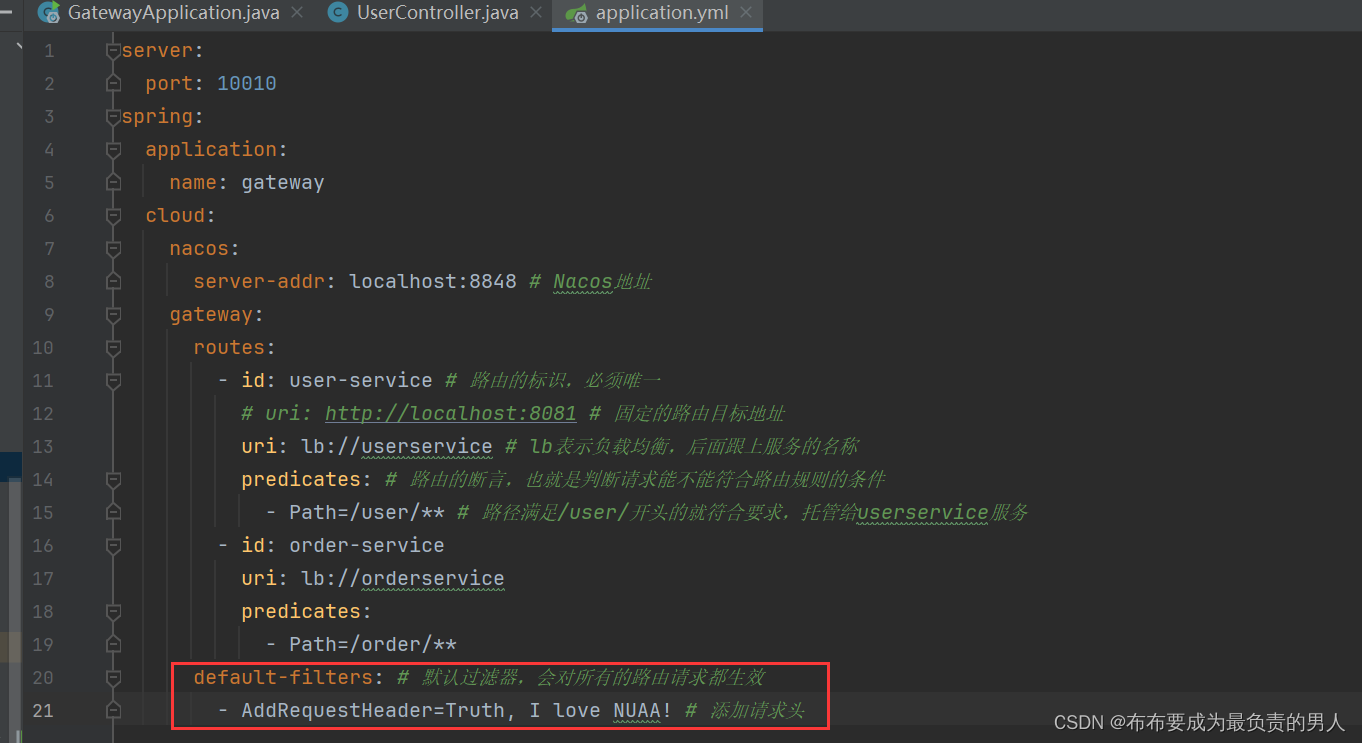Collapse the routes block on line 10
The height and width of the screenshot is (743, 1362).
(113, 347)
